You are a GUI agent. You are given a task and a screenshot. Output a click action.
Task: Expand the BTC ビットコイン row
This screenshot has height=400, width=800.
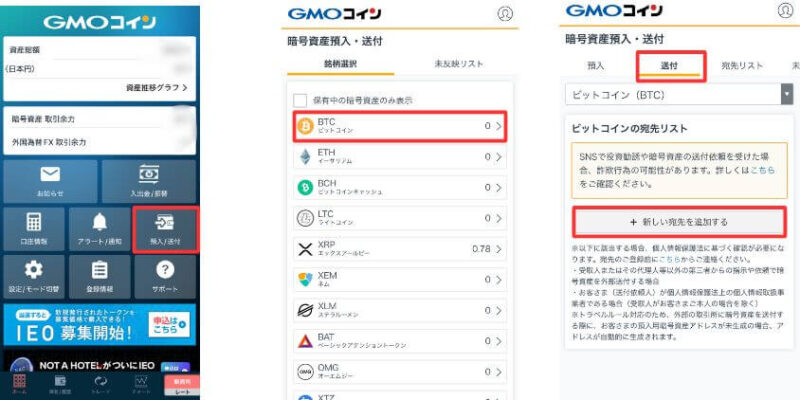pyautogui.click(x=400, y=126)
